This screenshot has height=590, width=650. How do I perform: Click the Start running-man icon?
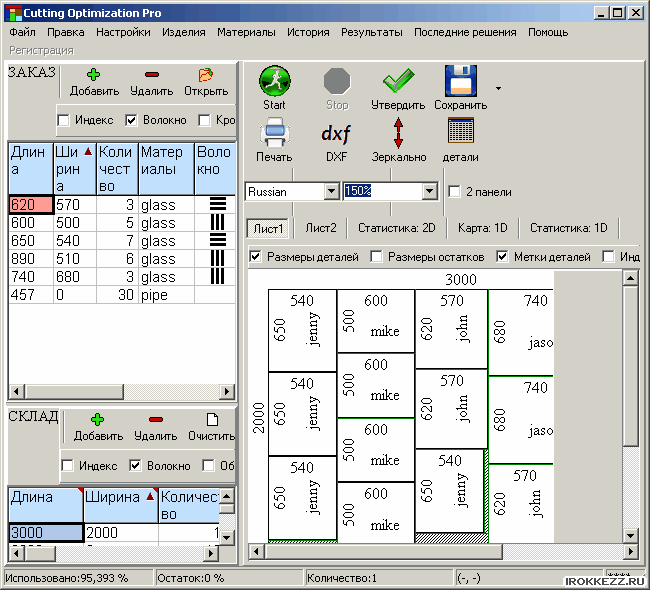274,81
